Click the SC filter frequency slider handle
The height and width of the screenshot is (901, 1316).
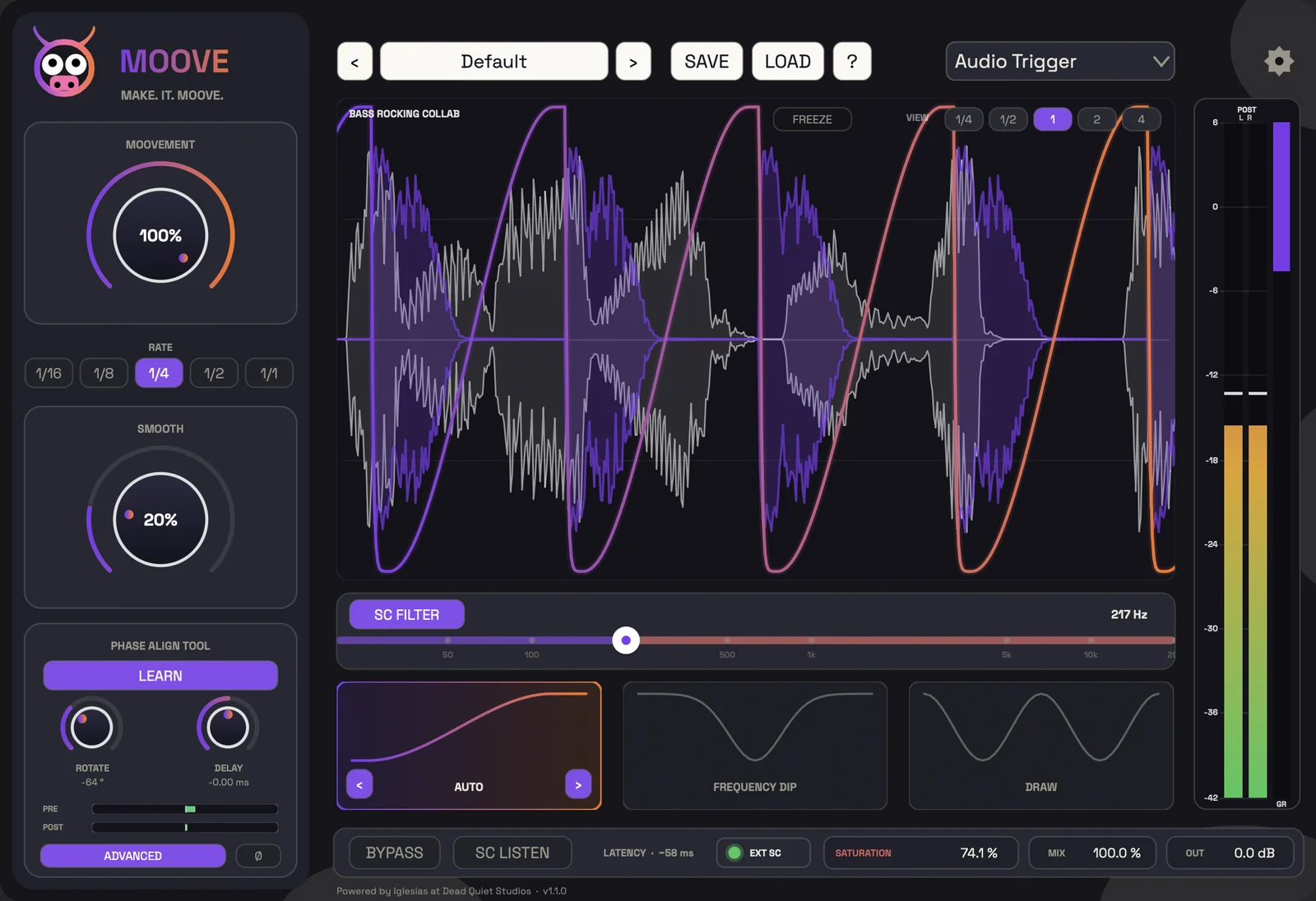[x=626, y=640]
